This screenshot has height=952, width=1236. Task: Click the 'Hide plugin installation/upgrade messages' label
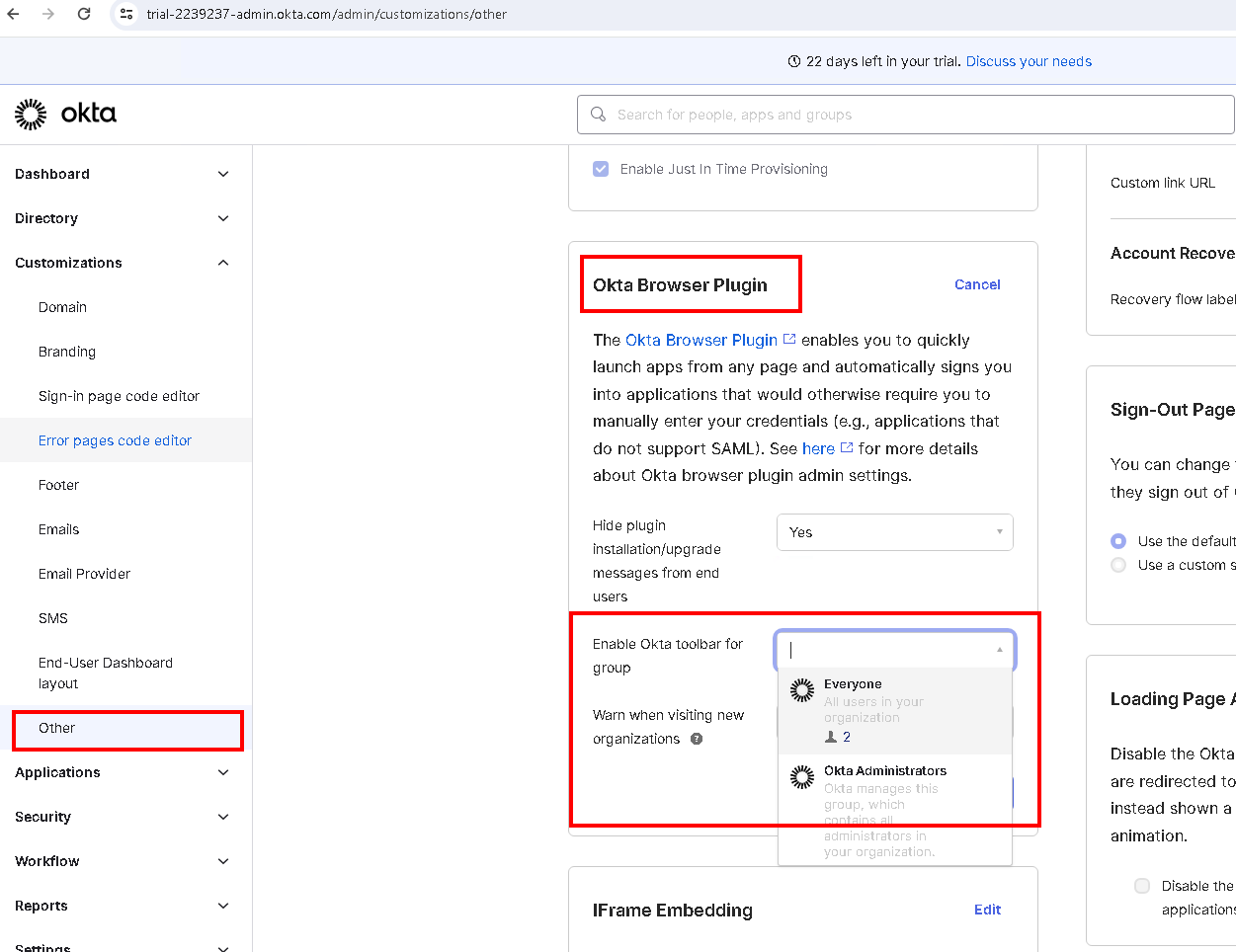pos(657,561)
